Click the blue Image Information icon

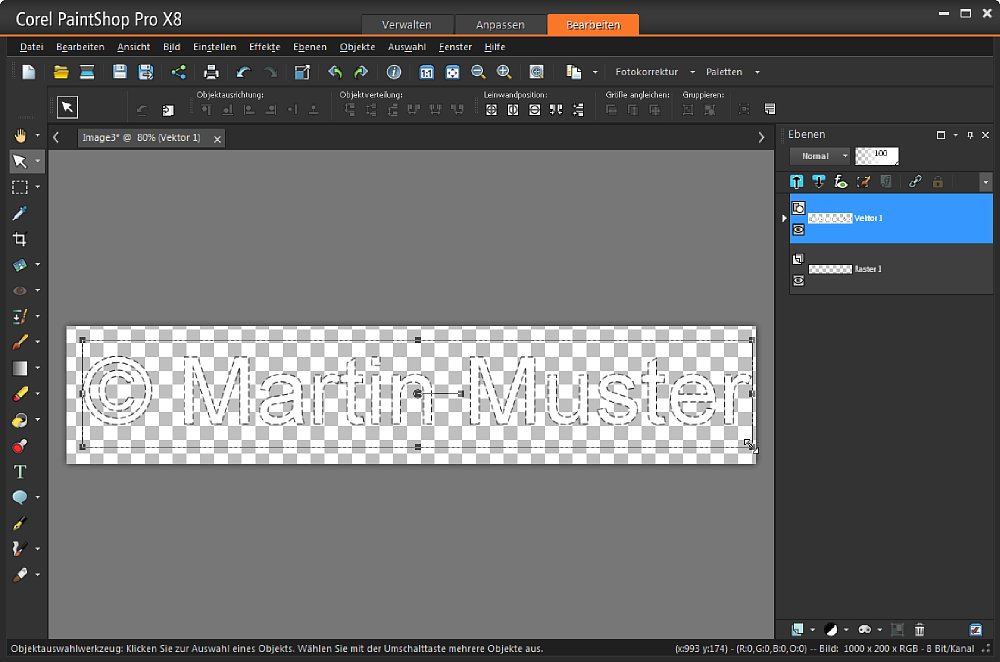393,72
